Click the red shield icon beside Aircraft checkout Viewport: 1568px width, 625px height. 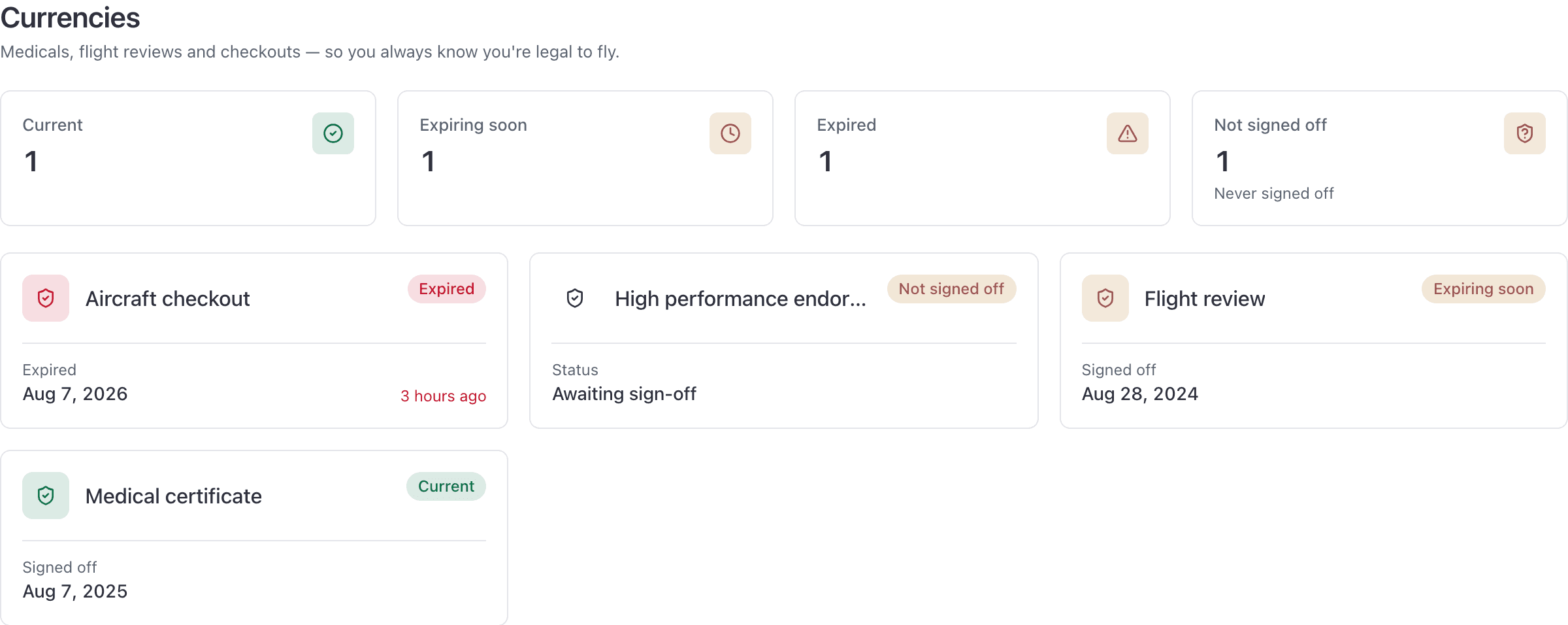point(46,298)
